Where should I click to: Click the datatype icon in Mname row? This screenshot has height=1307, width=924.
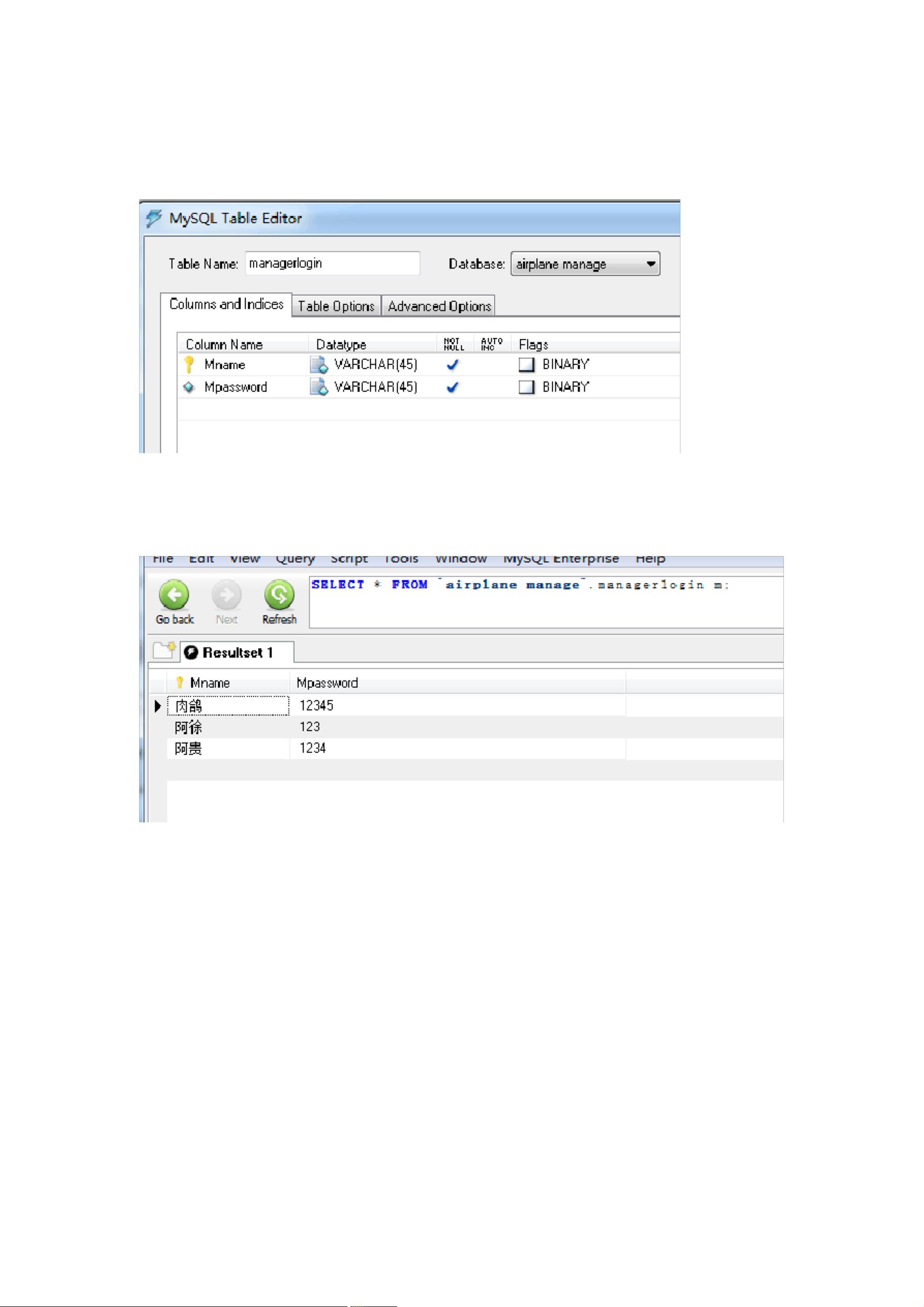(x=319, y=364)
